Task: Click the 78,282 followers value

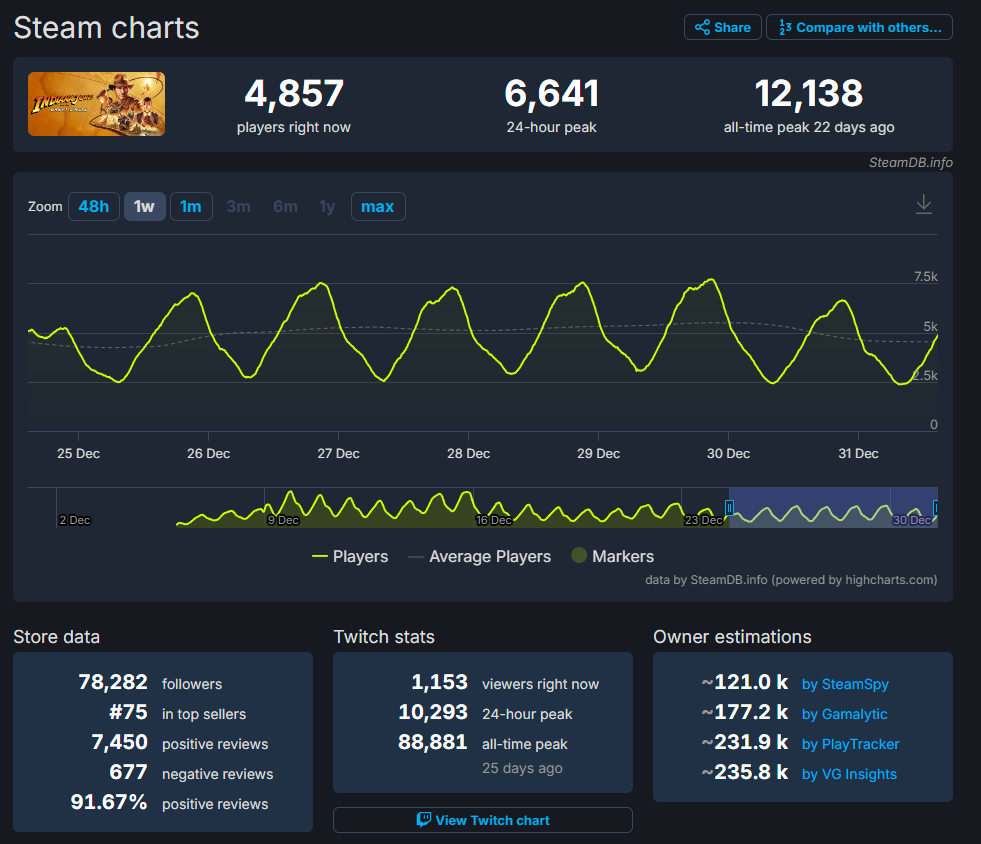Action: click(x=113, y=682)
